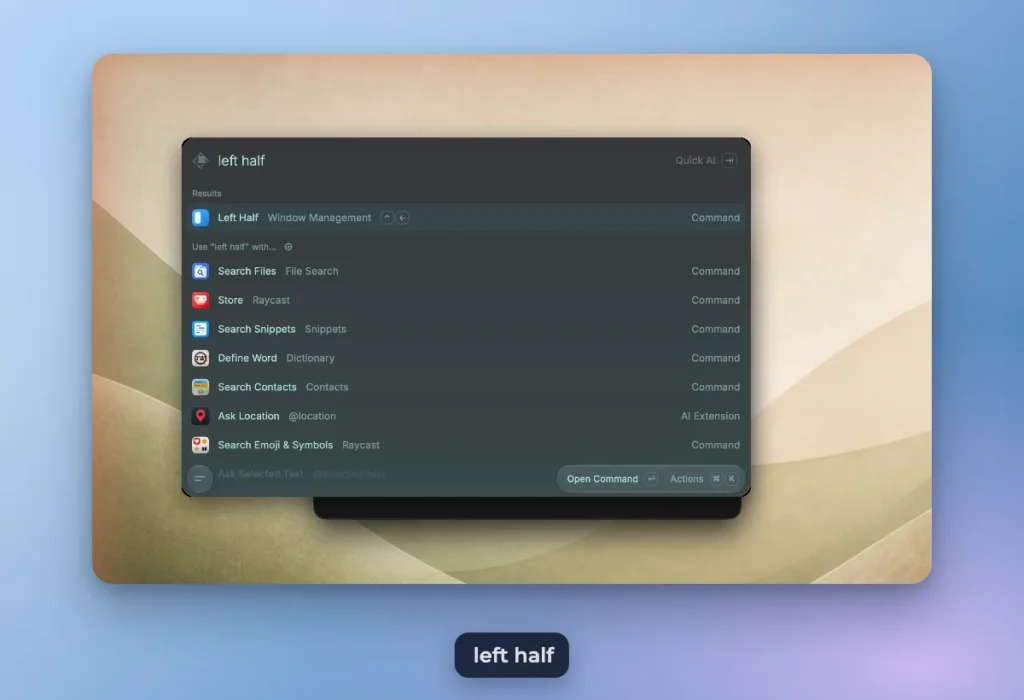Click the 'Contacts' subtitle text

pos(327,387)
